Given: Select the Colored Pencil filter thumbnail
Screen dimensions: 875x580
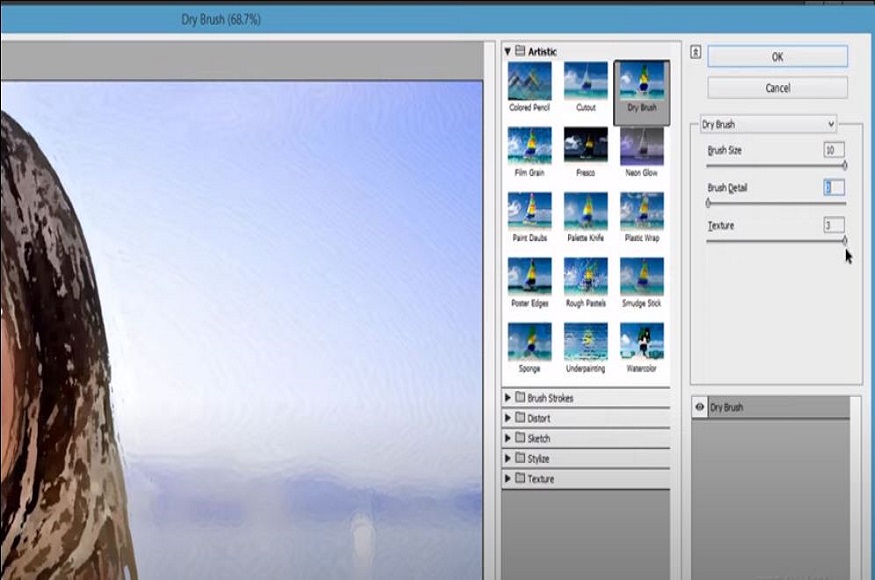Looking at the screenshot, I should (530, 82).
